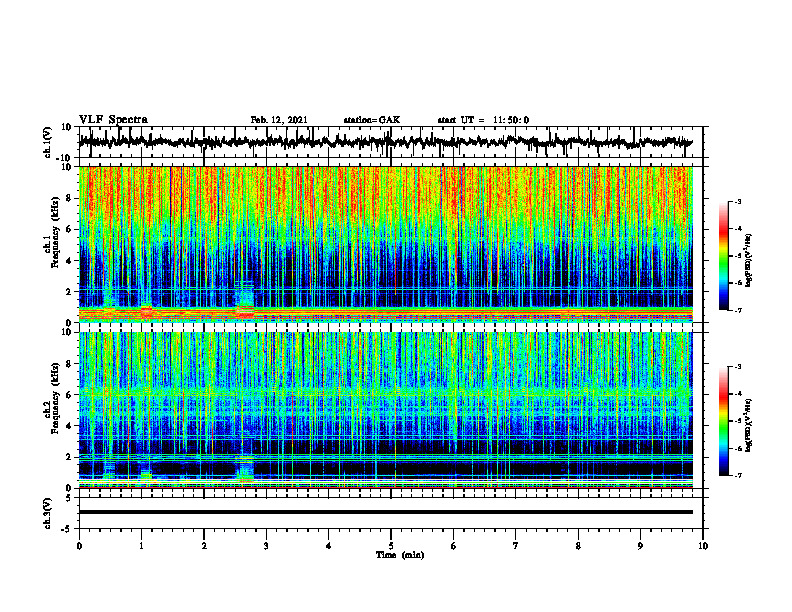The image size is (792, 612).
Task: Click upper colorbar 'log(PSD)(V²/Hz)' label
Action: click(749, 260)
